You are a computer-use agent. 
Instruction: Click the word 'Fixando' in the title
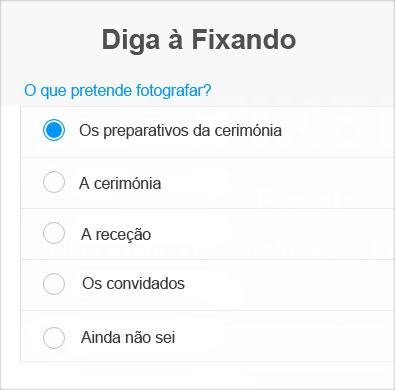tap(244, 40)
